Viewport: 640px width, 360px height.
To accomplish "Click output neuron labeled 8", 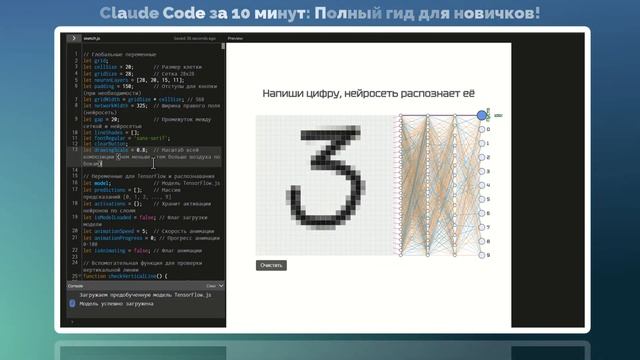I will click(x=482, y=241).
